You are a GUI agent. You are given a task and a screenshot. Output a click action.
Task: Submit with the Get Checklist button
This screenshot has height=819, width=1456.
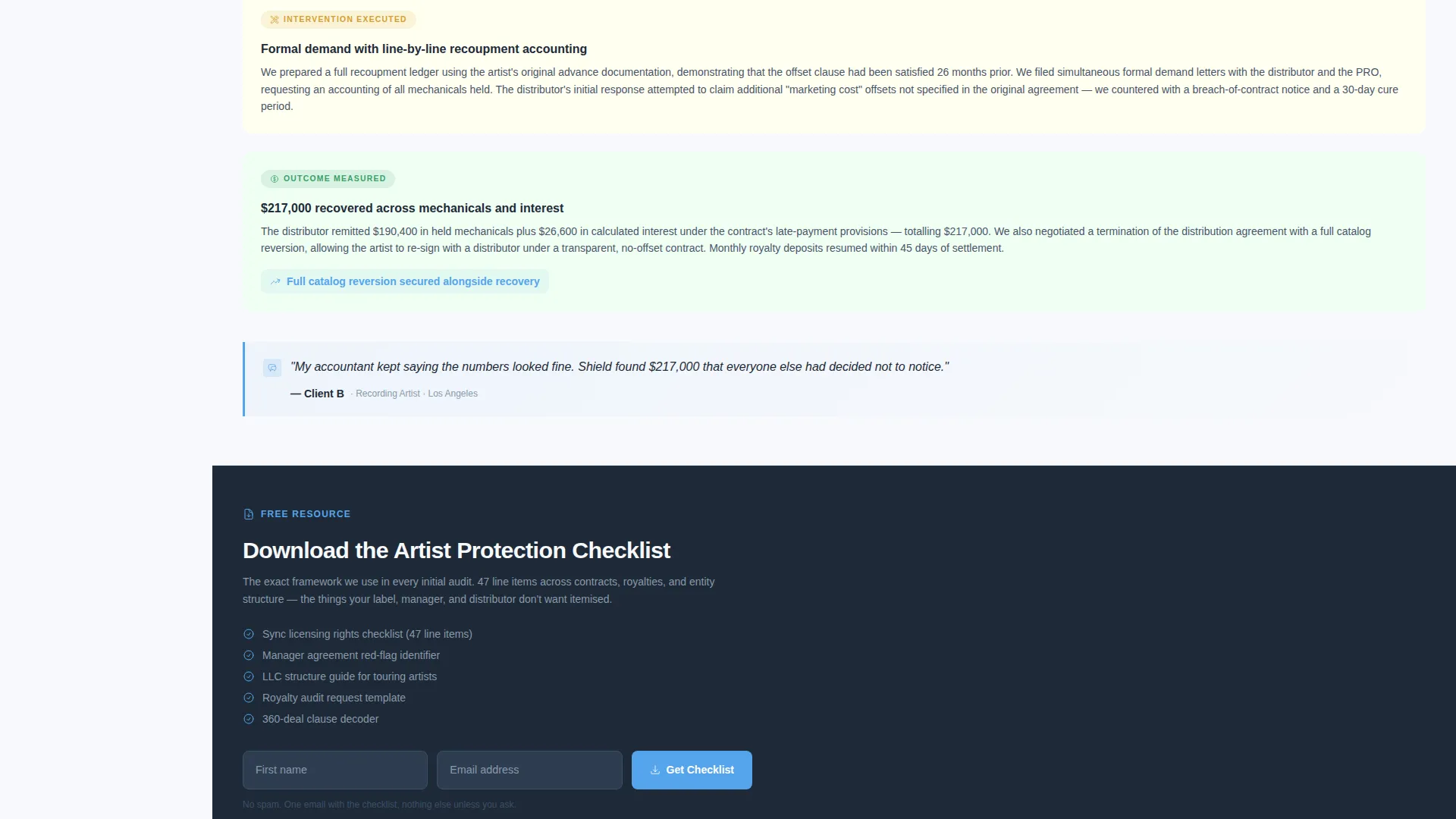692,770
